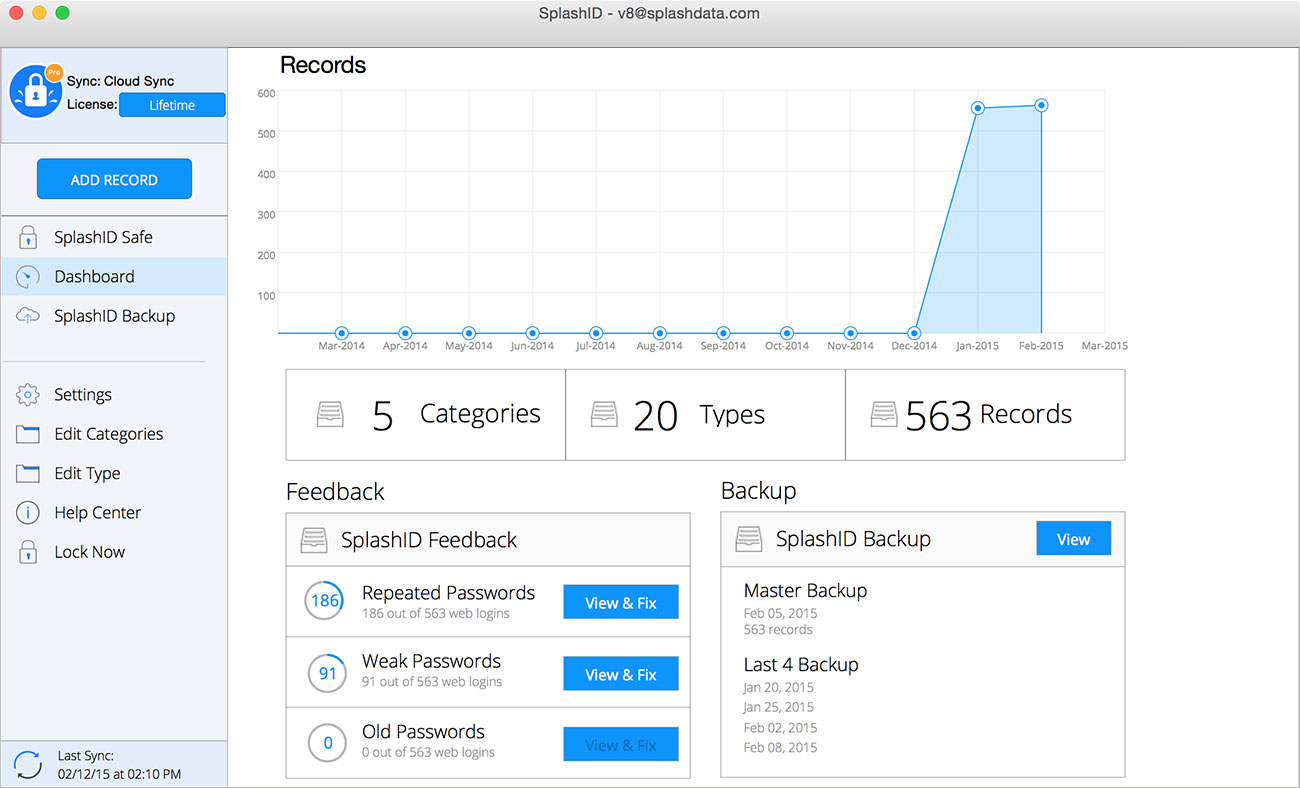The image size is (1300, 788).
Task: Click the Repeated Passwords label
Action: [448, 593]
